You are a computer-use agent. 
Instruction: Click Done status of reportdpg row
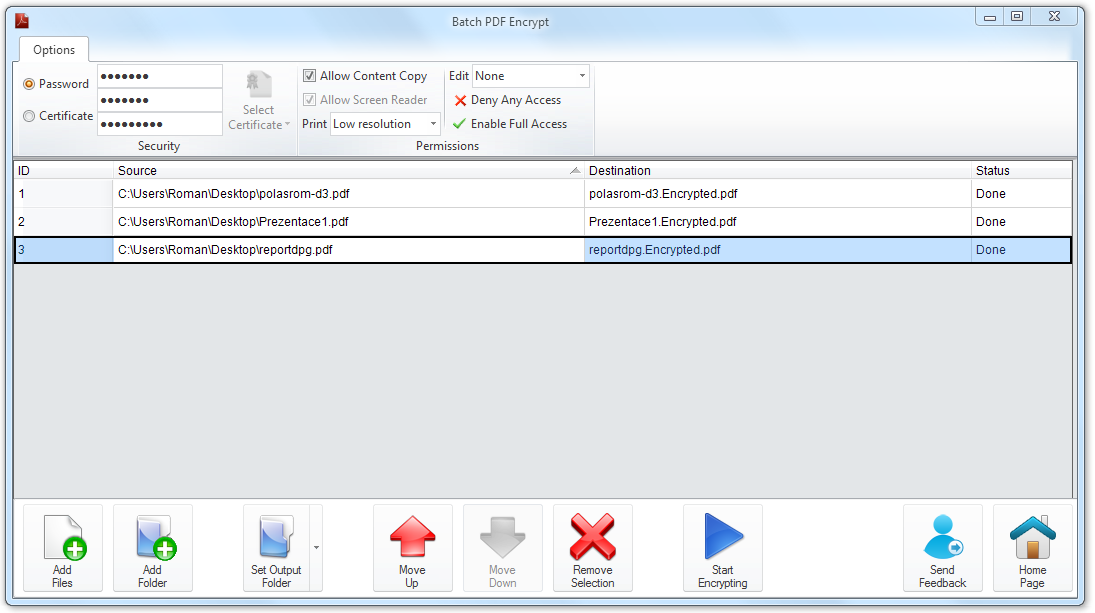tap(1021, 249)
